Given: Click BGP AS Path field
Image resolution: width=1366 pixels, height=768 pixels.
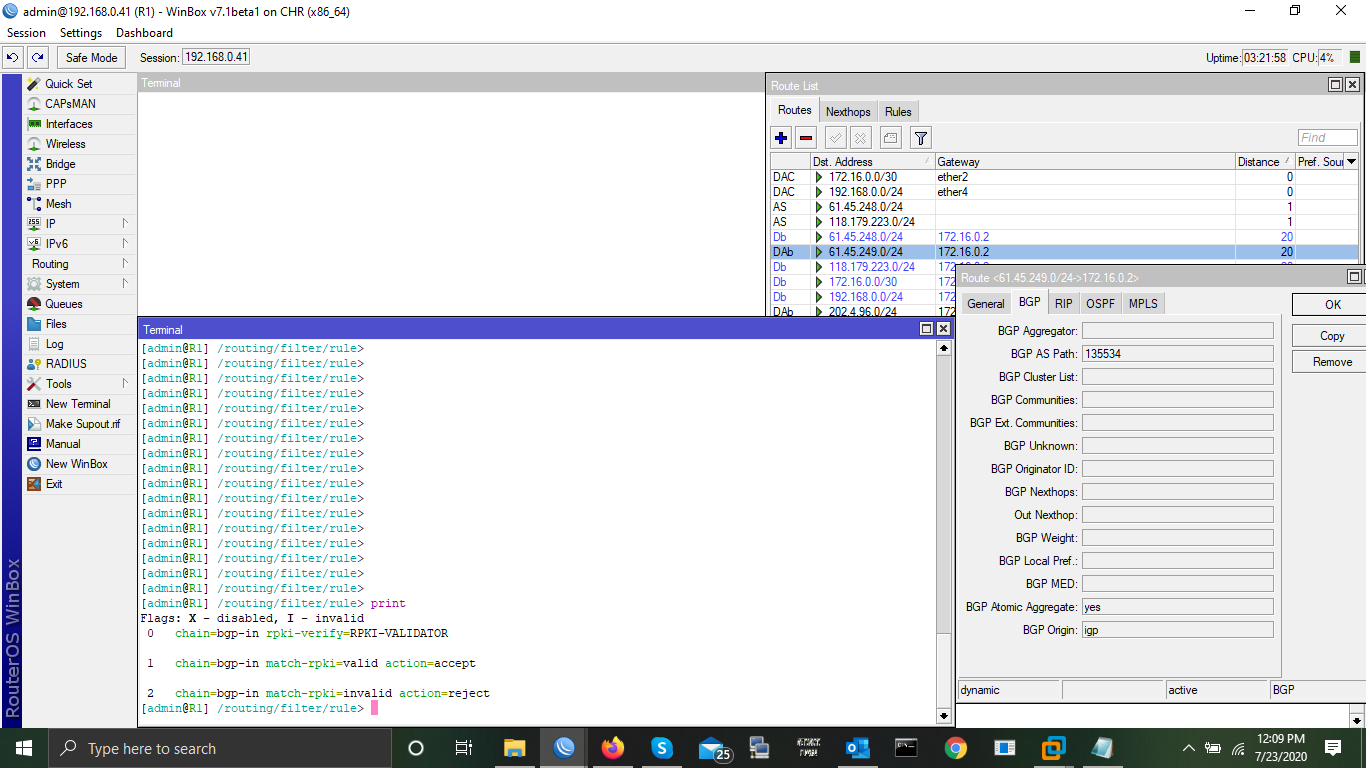Looking at the screenshot, I should pyautogui.click(x=1177, y=354).
